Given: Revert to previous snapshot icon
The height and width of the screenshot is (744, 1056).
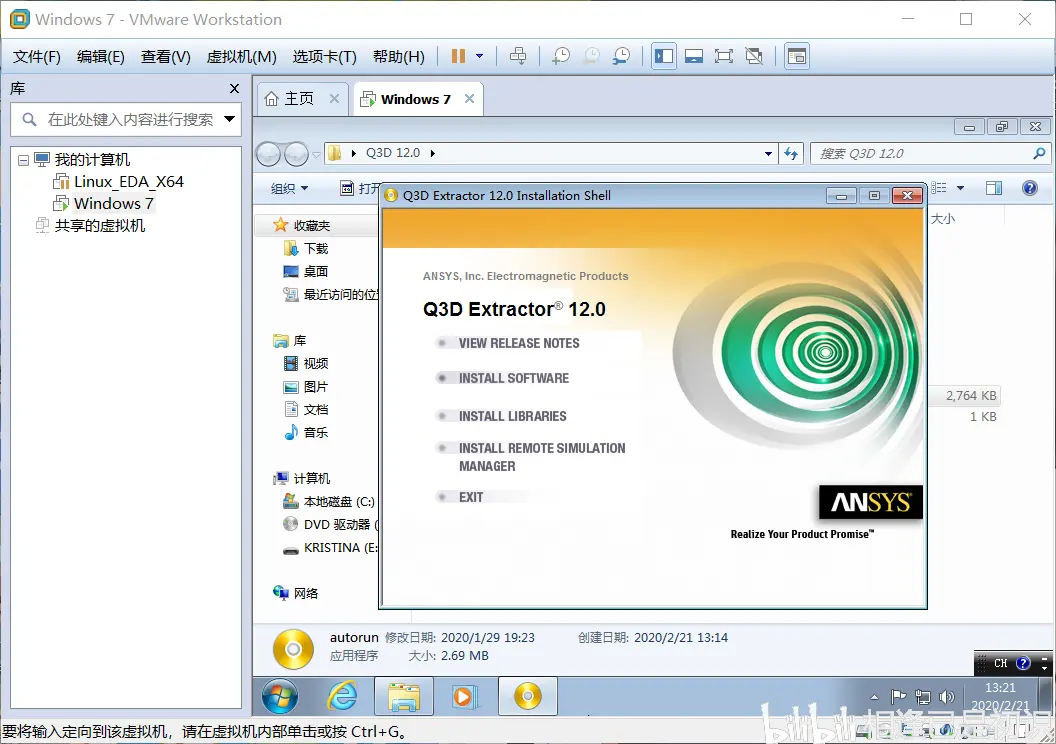Looking at the screenshot, I should [x=591, y=57].
